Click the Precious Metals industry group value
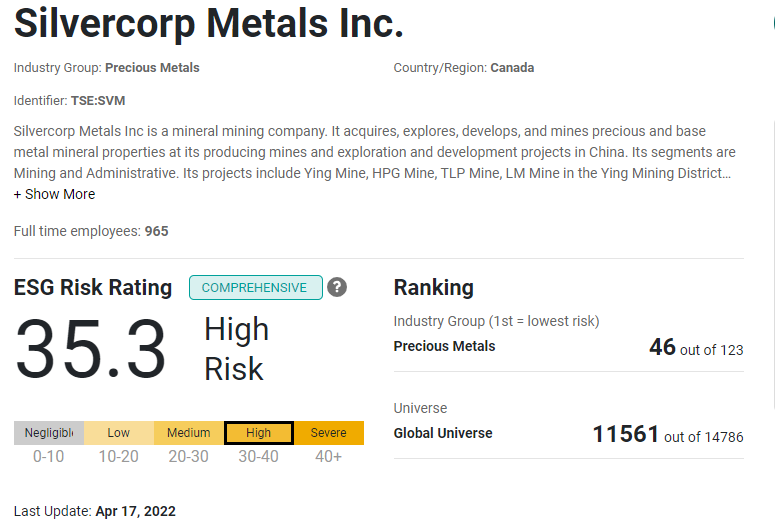 click(x=152, y=68)
